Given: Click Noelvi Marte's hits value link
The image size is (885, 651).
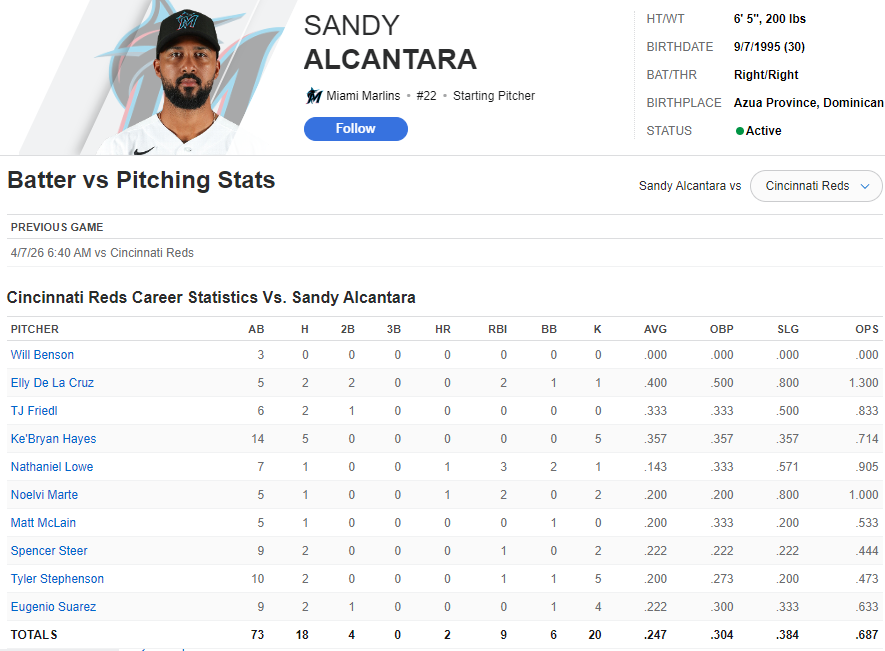Looking at the screenshot, I should 305,495.
